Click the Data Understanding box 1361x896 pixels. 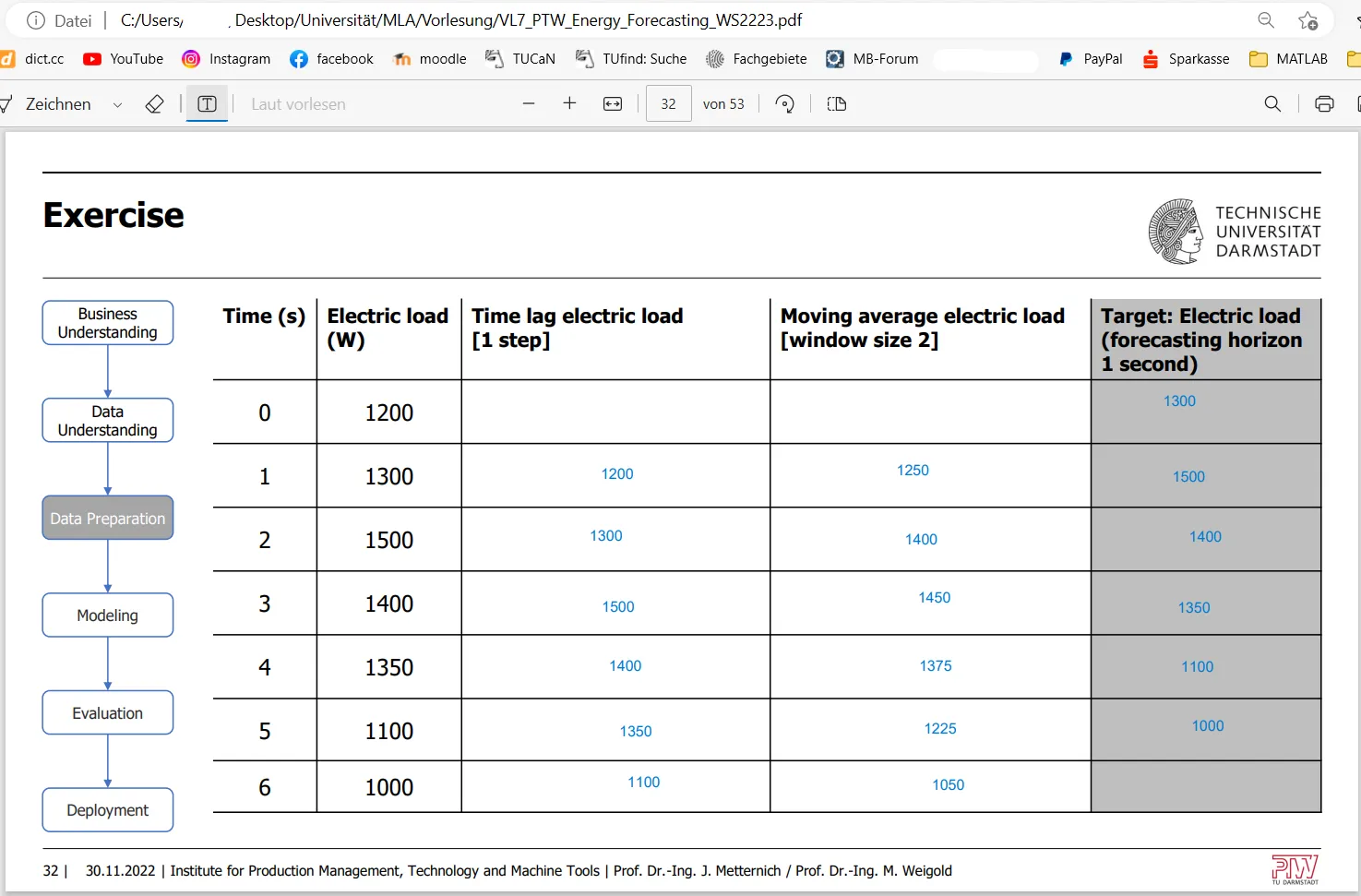click(x=108, y=421)
